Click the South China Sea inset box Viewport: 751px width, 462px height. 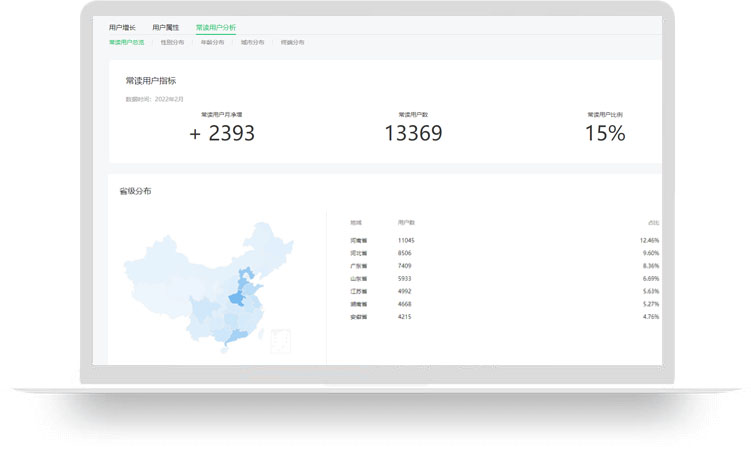(281, 340)
